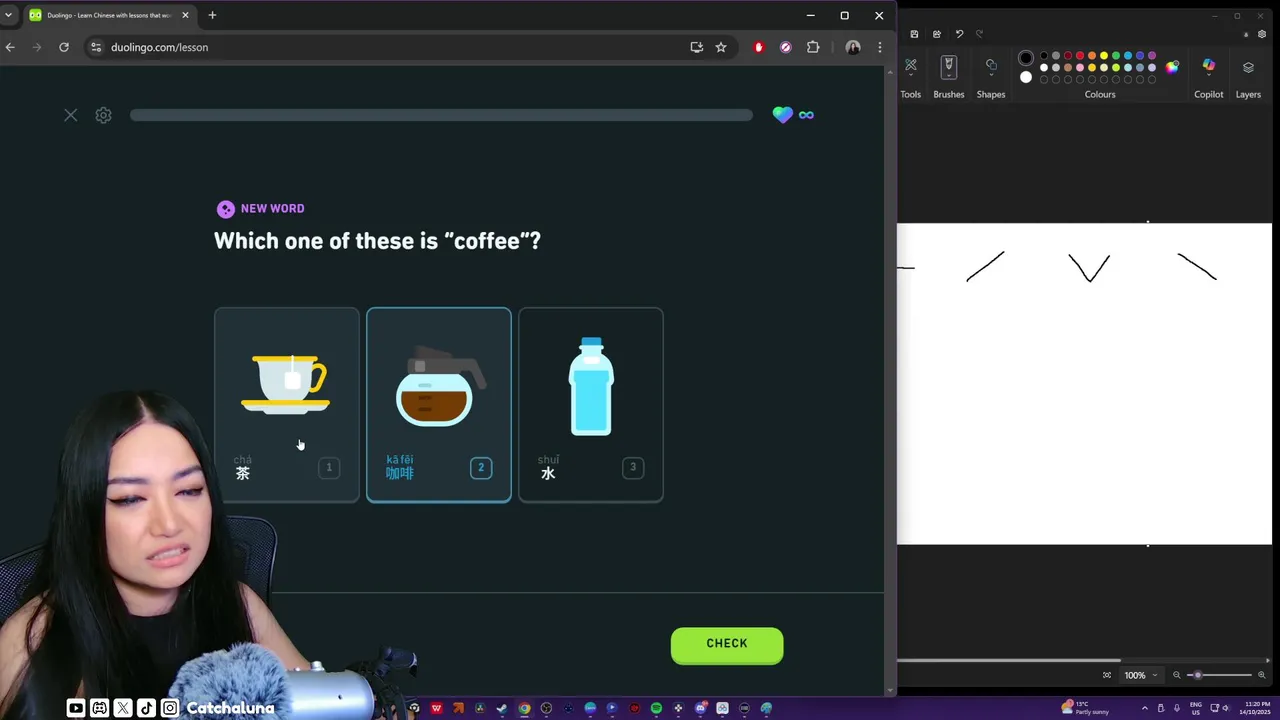Close the Duolingo lesson with the X icon

[x=70, y=115]
